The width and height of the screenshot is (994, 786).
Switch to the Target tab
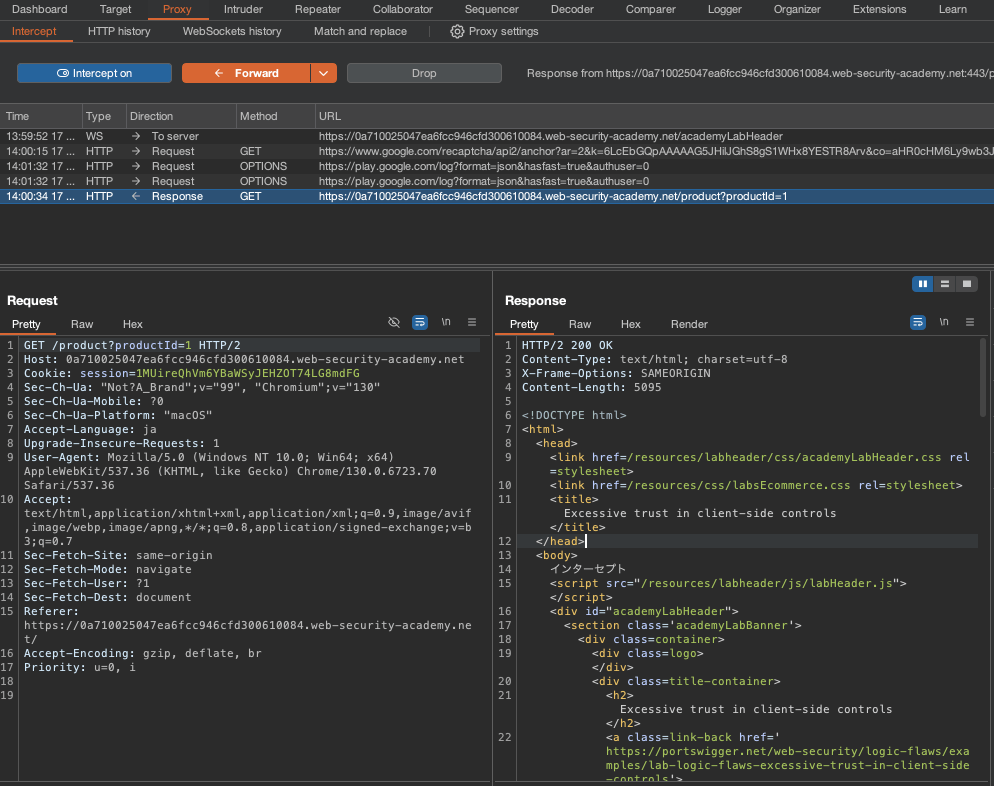pos(115,10)
